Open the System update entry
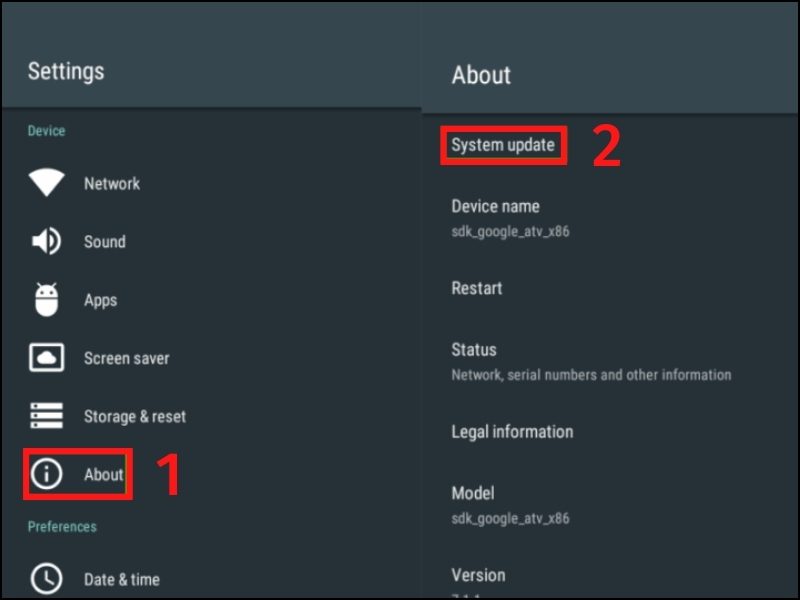Screen dimensions: 800x600 tap(504, 144)
